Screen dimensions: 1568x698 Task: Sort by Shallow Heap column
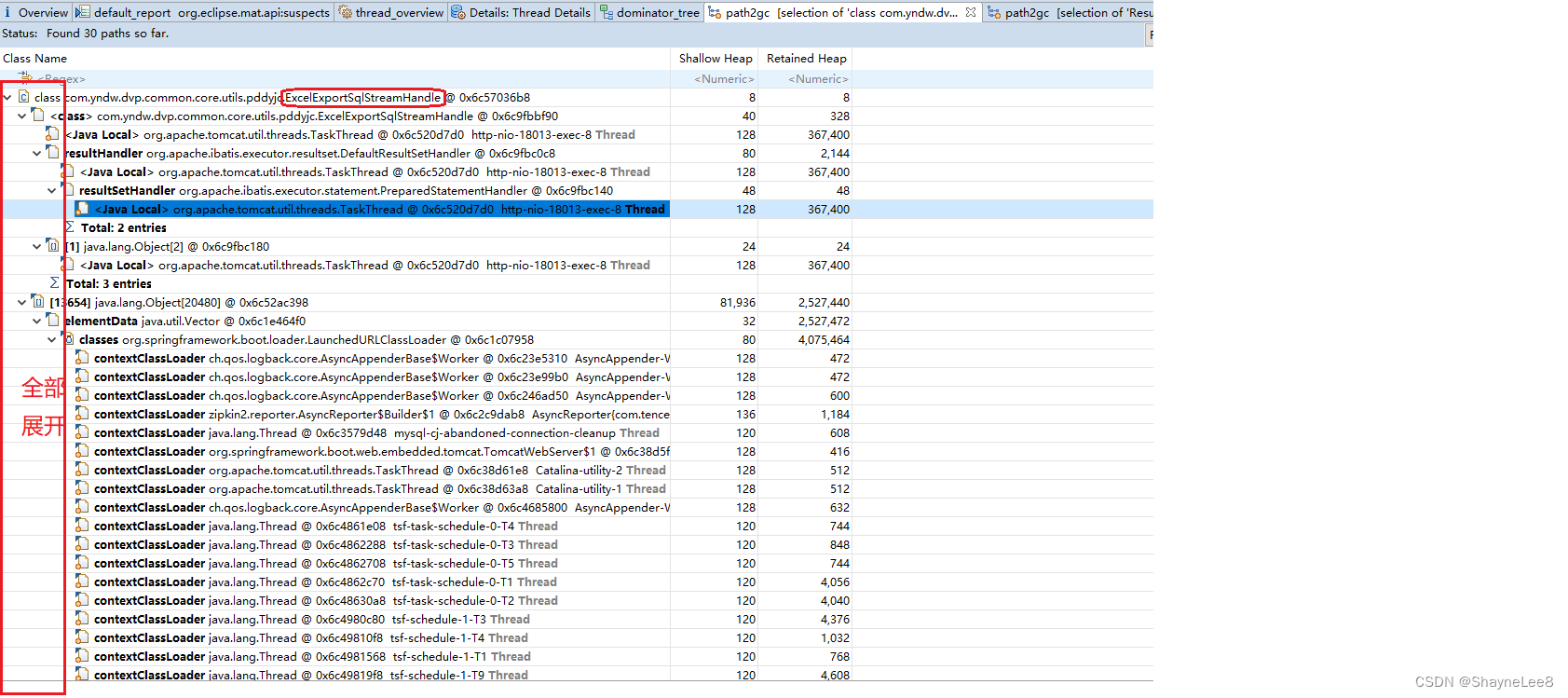pos(715,59)
